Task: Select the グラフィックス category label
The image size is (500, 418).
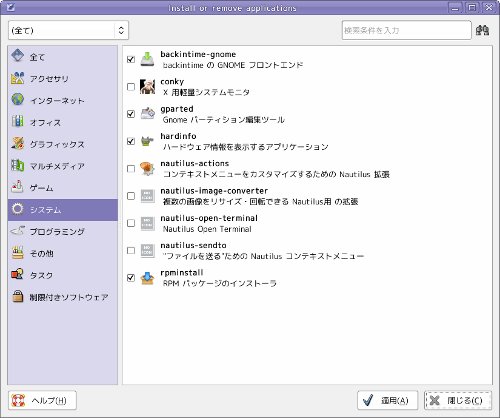Action: click(57, 144)
